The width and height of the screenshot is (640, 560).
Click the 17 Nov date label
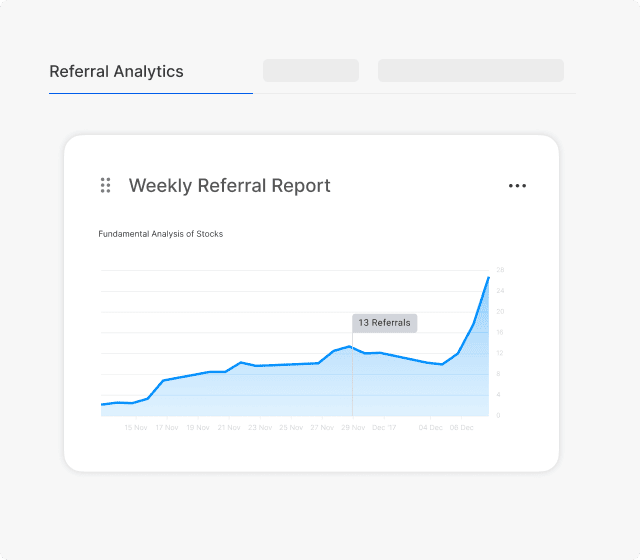(x=167, y=427)
